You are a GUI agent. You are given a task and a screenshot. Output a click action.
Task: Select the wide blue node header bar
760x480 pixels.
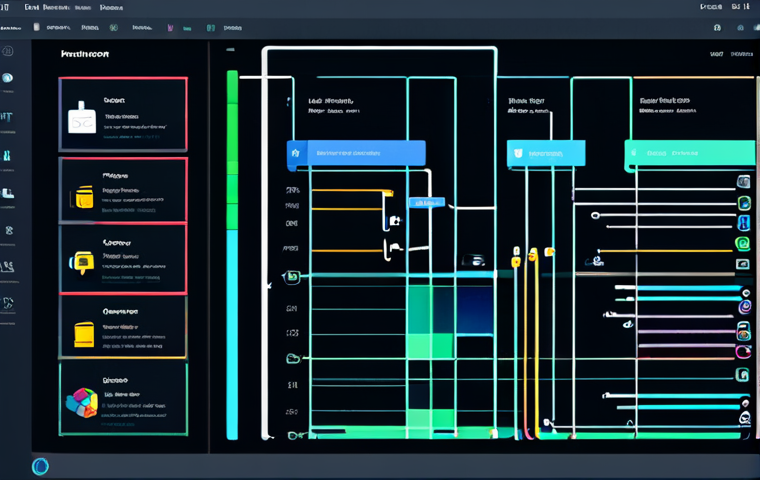[356, 153]
